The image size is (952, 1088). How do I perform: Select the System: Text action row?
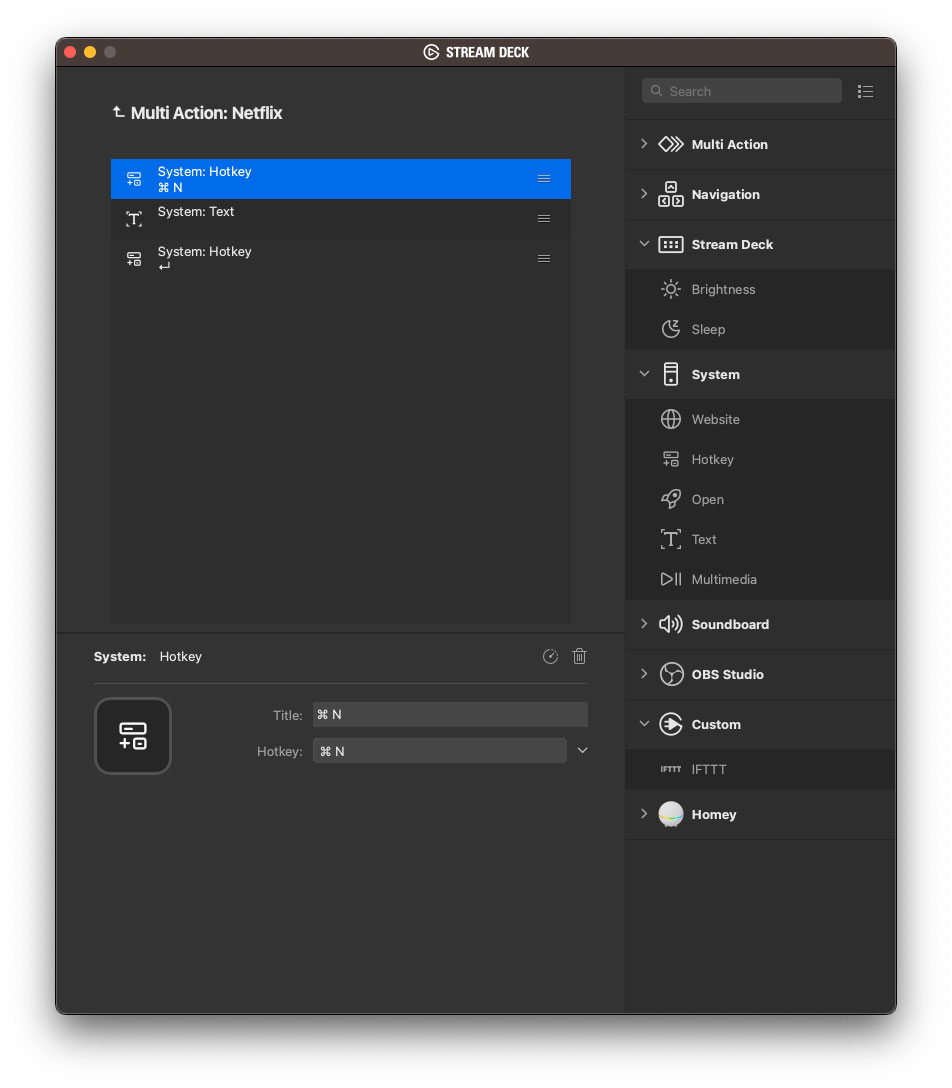pyautogui.click(x=341, y=219)
